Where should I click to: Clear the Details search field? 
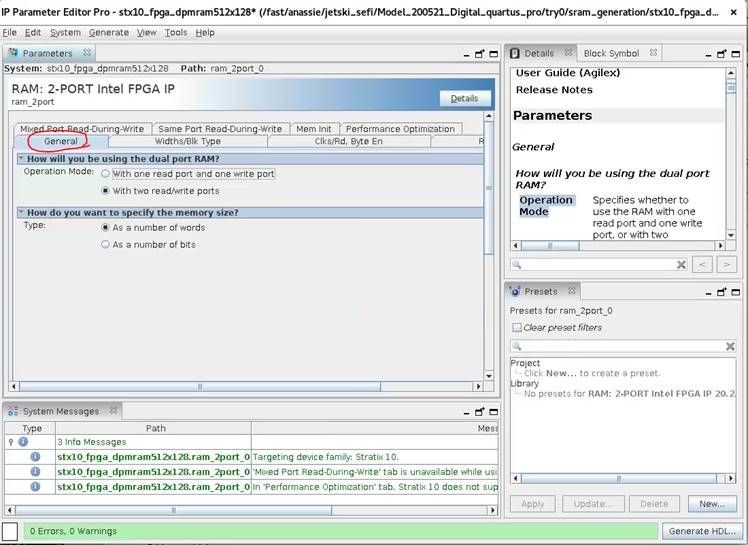pyautogui.click(x=682, y=264)
